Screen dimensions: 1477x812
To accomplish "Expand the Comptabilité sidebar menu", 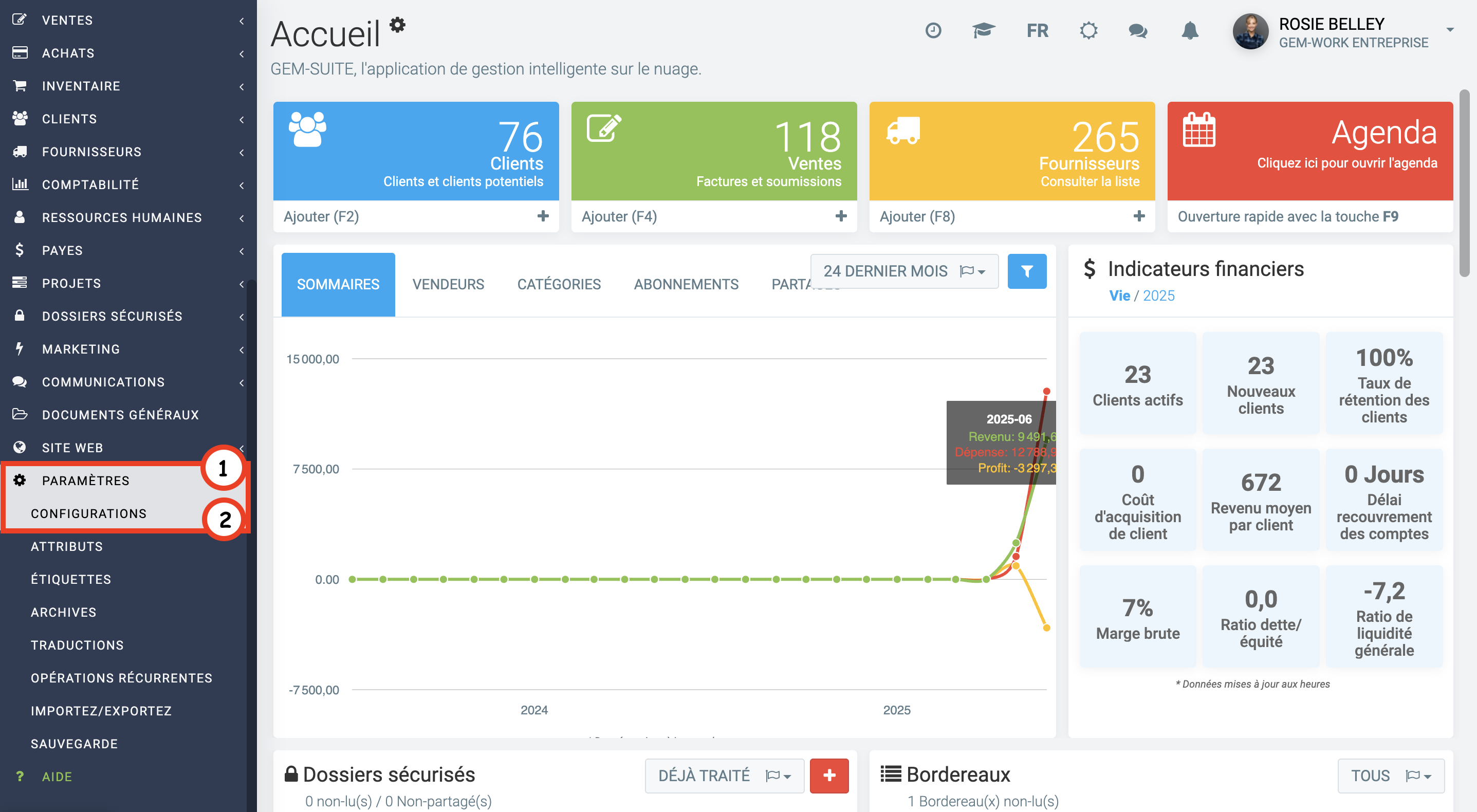I will (90, 184).
